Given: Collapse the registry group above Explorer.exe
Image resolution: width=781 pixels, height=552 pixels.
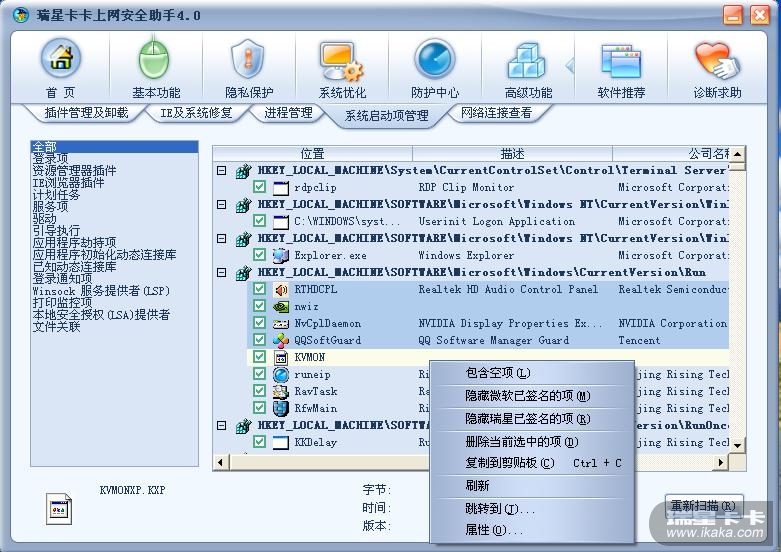Looking at the screenshot, I should [222, 239].
